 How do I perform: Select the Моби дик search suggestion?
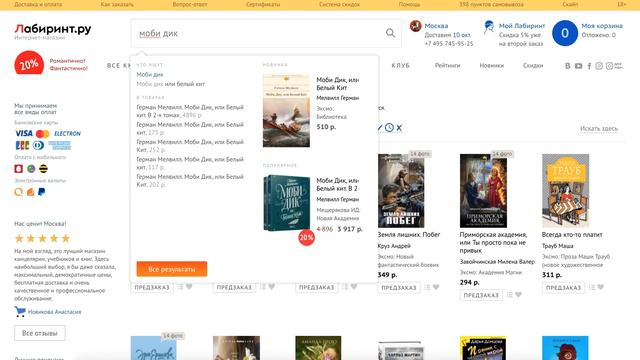point(150,75)
